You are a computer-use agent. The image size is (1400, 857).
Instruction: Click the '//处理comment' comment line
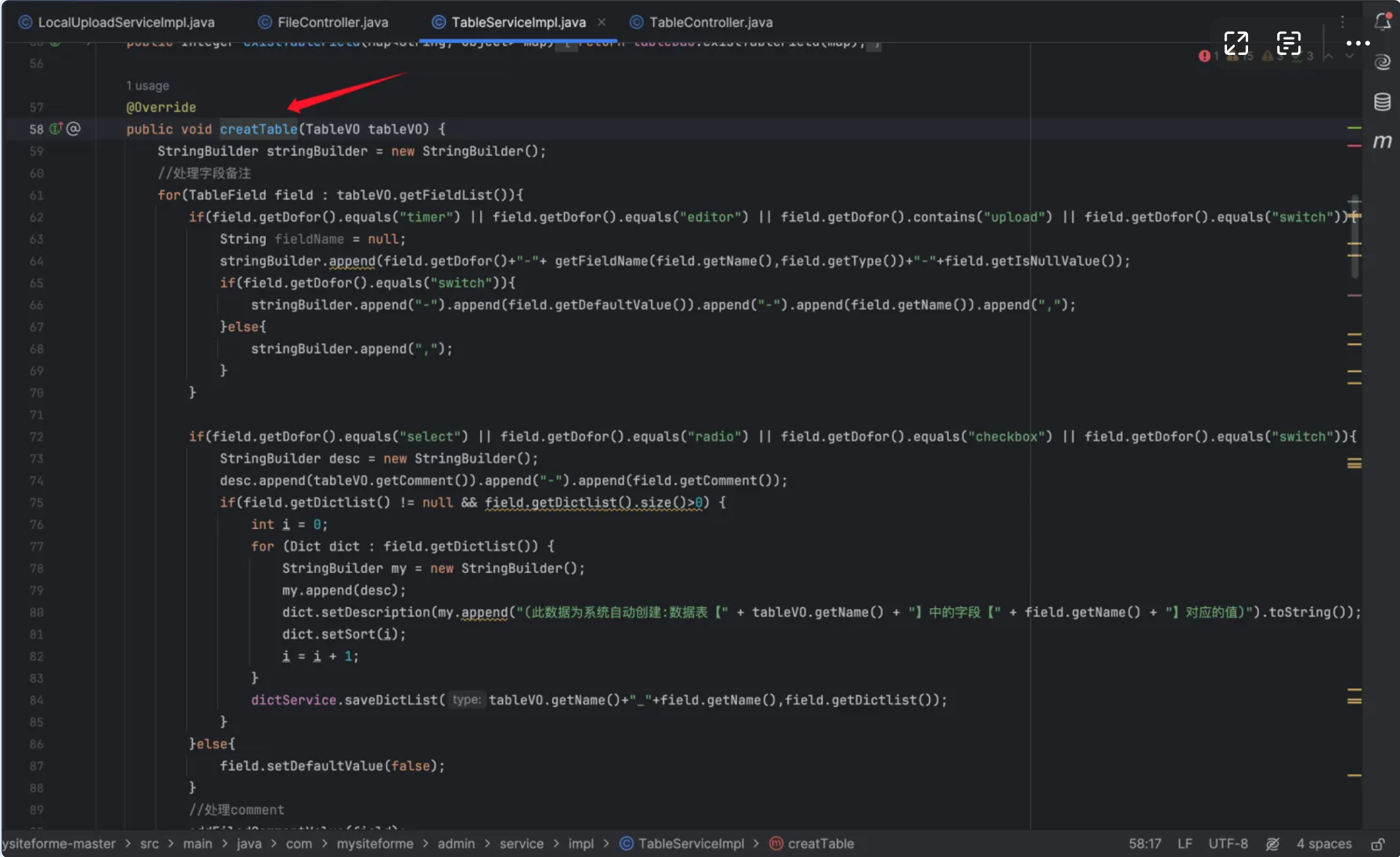(236, 810)
